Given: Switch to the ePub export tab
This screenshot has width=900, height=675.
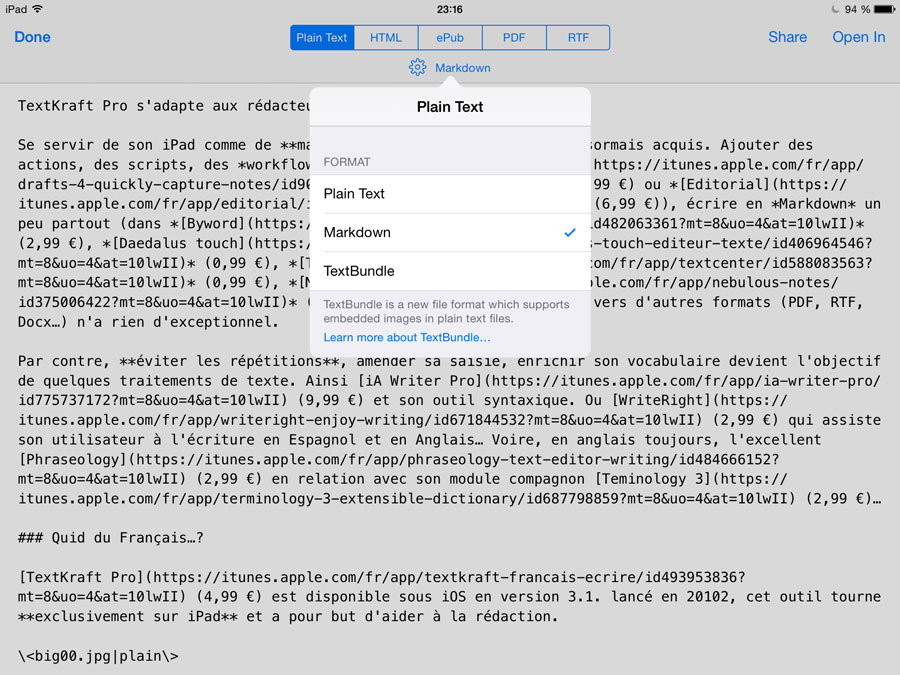Looking at the screenshot, I should 450,38.
